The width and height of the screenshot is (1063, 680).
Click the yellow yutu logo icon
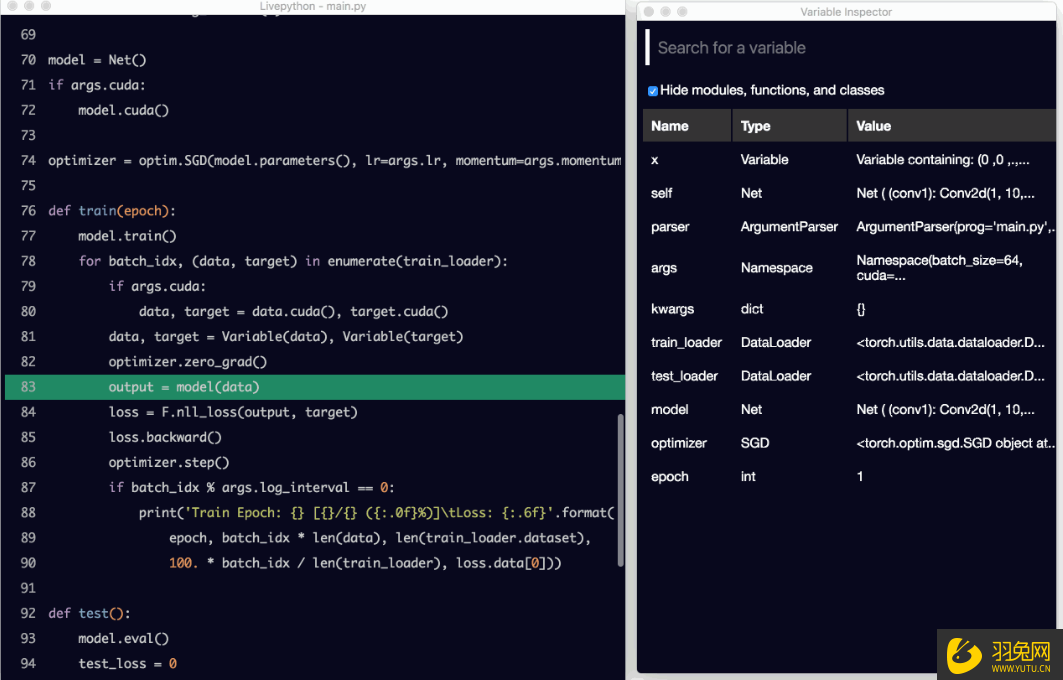tap(963, 655)
